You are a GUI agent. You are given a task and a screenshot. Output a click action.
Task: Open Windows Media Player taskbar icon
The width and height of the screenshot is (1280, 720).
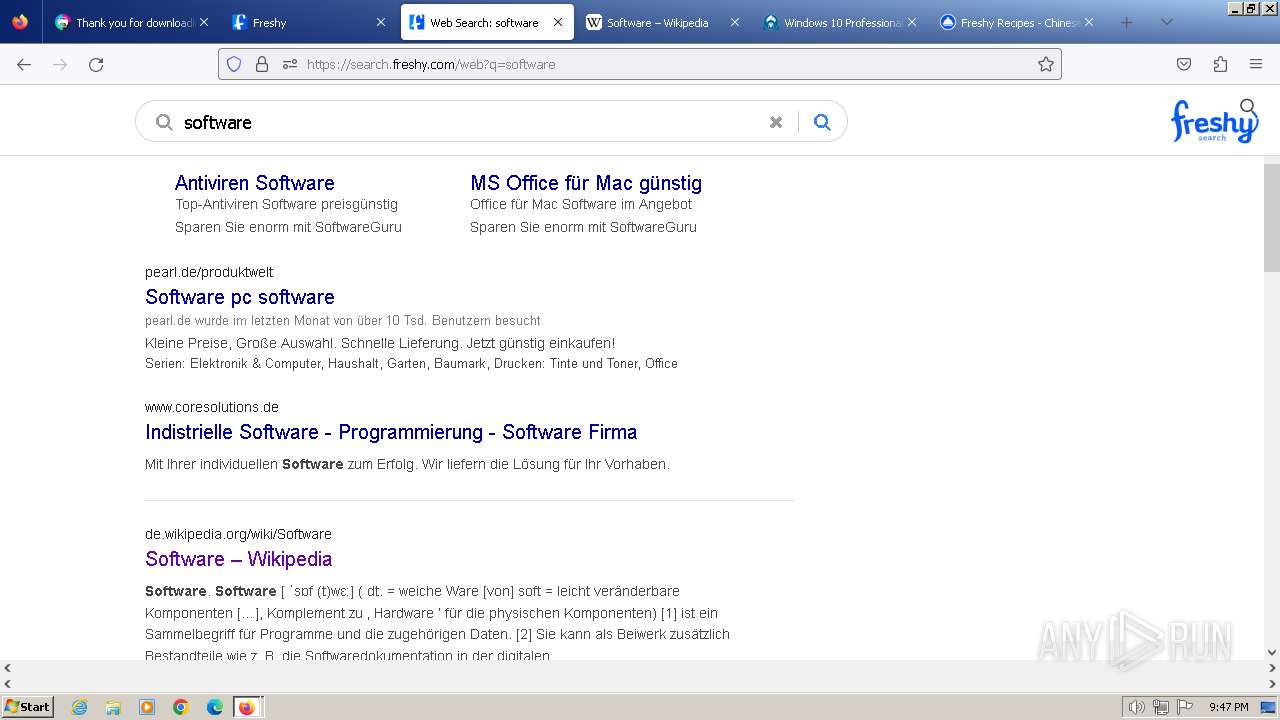pos(147,707)
